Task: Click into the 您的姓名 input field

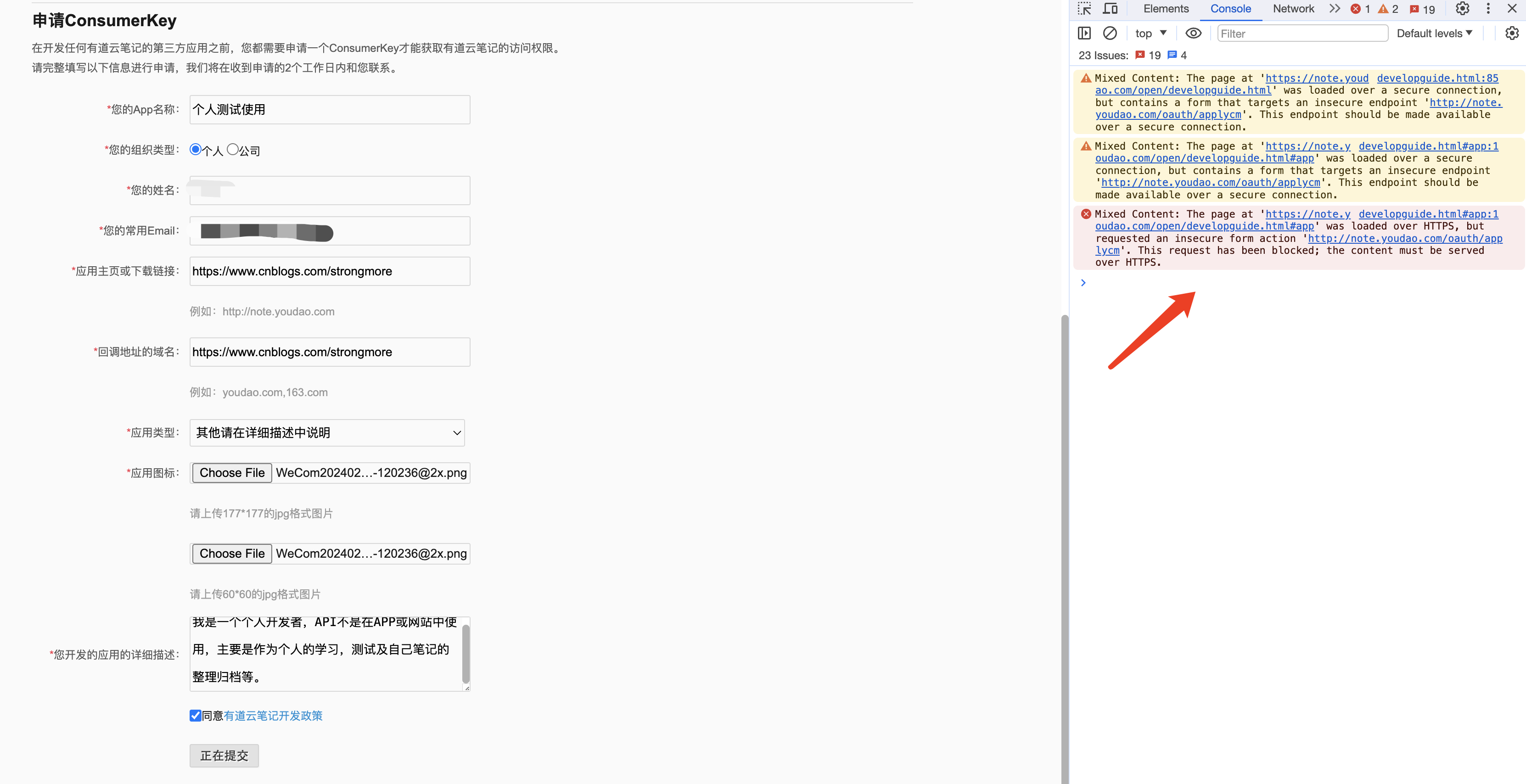Action: tap(330, 190)
